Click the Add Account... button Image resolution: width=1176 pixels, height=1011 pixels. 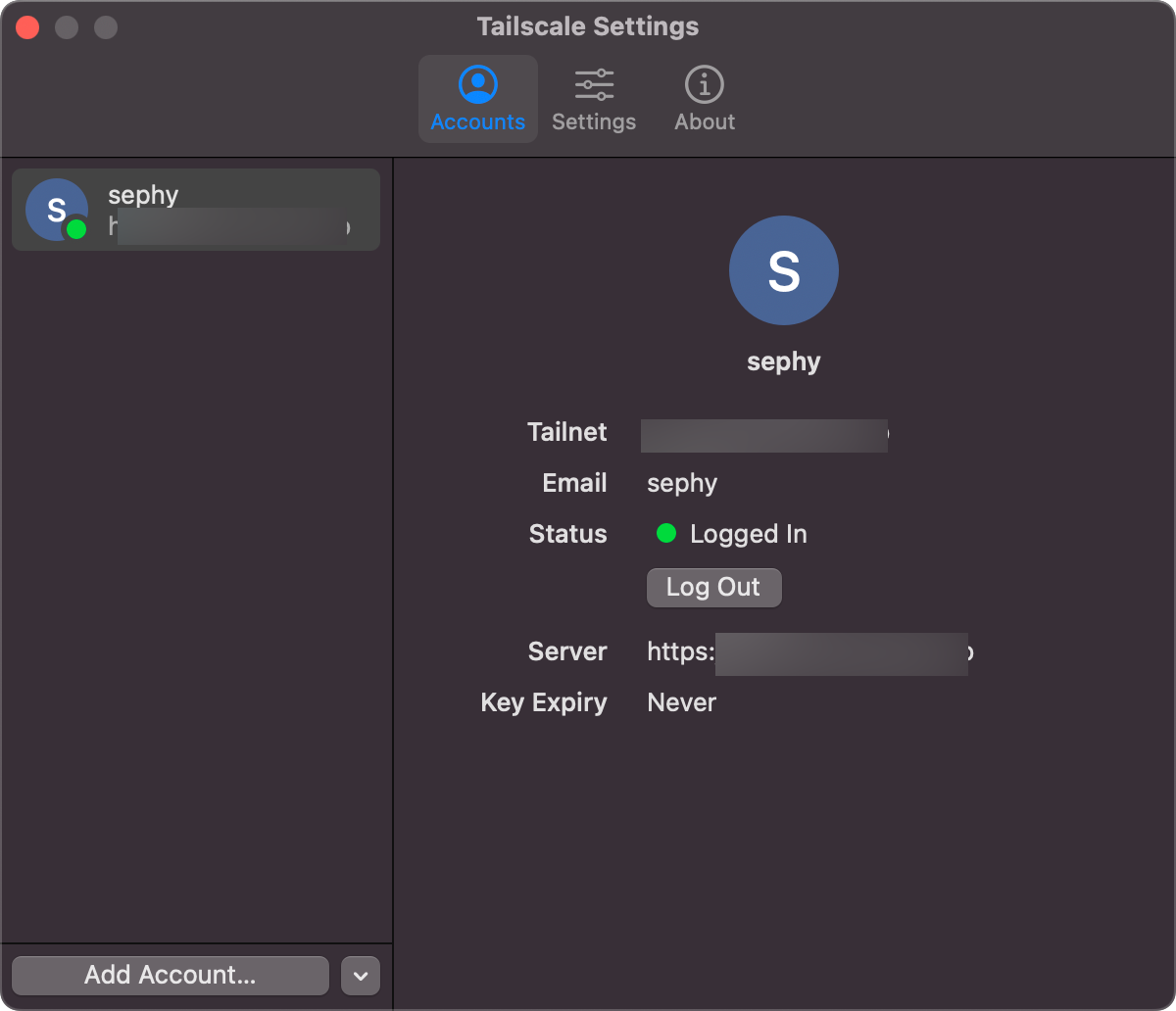click(x=171, y=975)
